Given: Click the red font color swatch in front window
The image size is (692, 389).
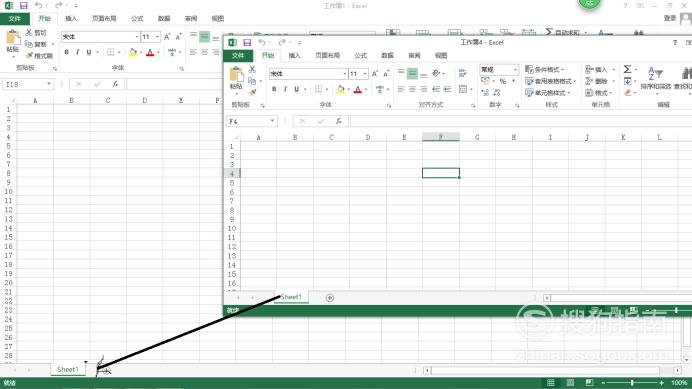Looking at the screenshot, I should pyautogui.click(x=358, y=90).
